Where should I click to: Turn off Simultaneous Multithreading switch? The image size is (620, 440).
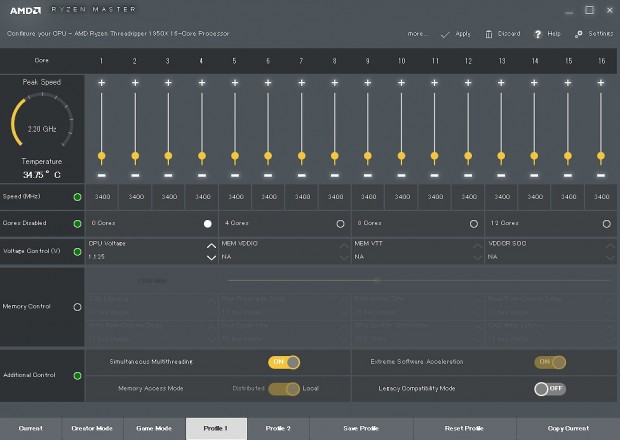(x=284, y=362)
